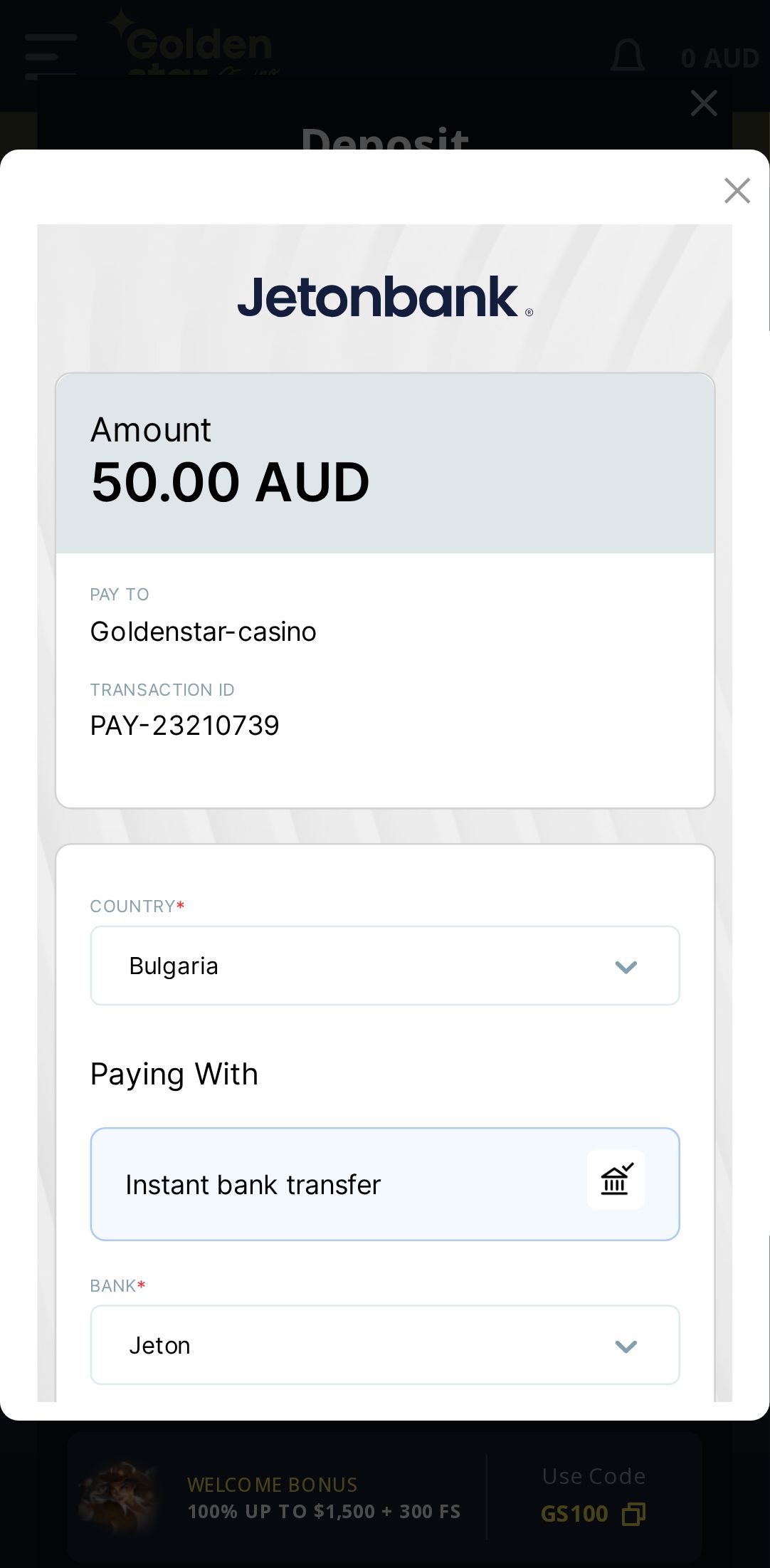Click the notification bell icon
Viewport: 770px width, 1568px height.
coord(628,56)
